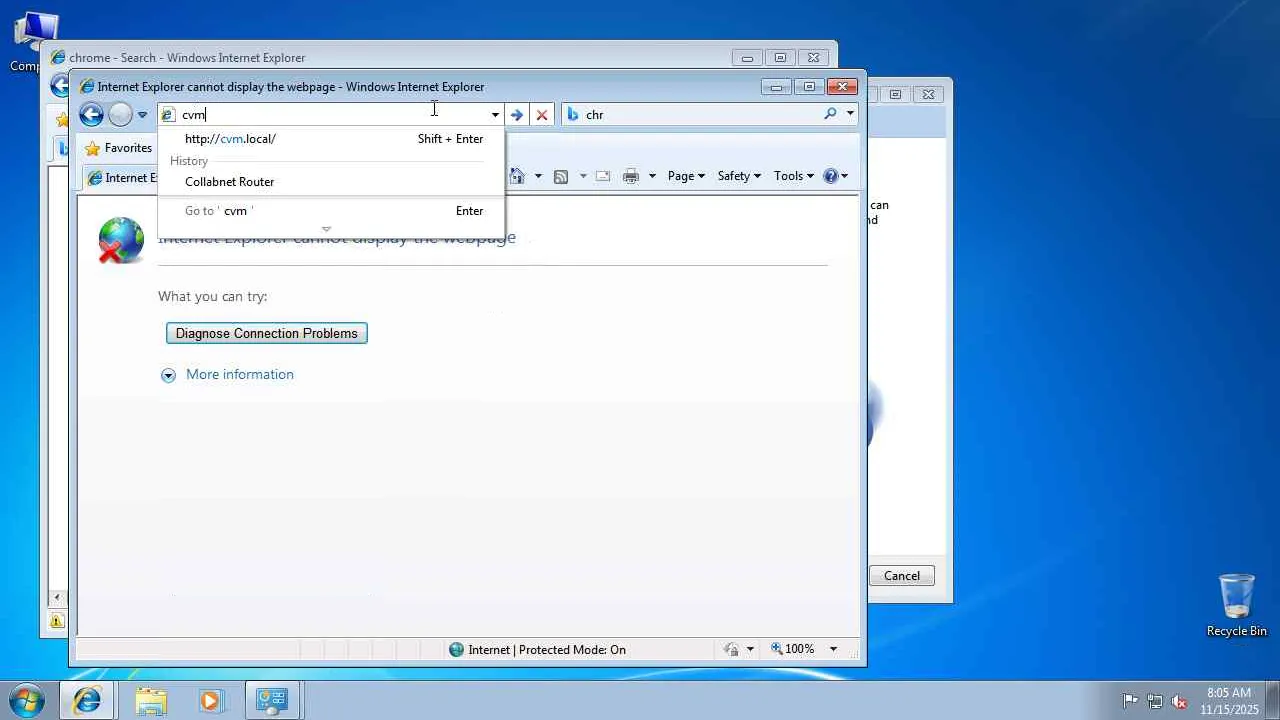Viewport: 1280px width, 720px height.
Task: Click the IE logo in the front window title bar
Action: pos(87,87)
